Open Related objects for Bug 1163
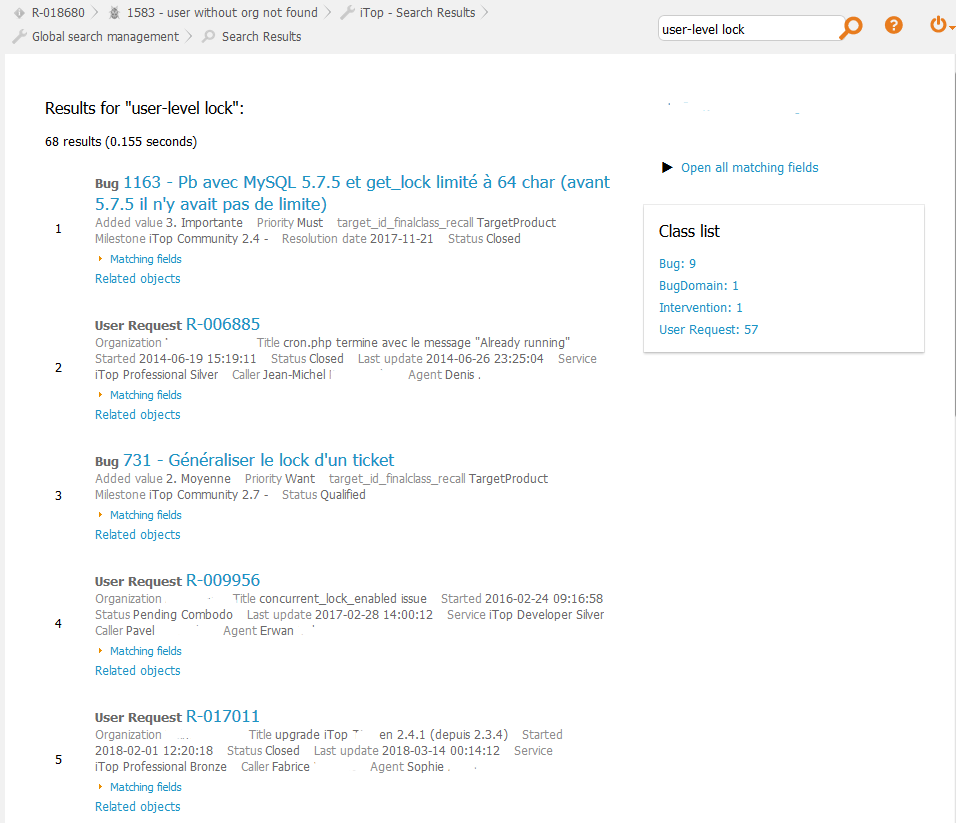 [x=138, y=279]
